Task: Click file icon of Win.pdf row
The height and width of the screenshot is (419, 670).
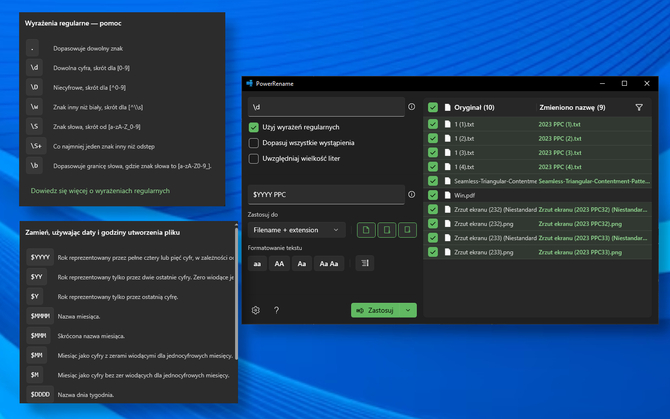Action: (447, 195)
